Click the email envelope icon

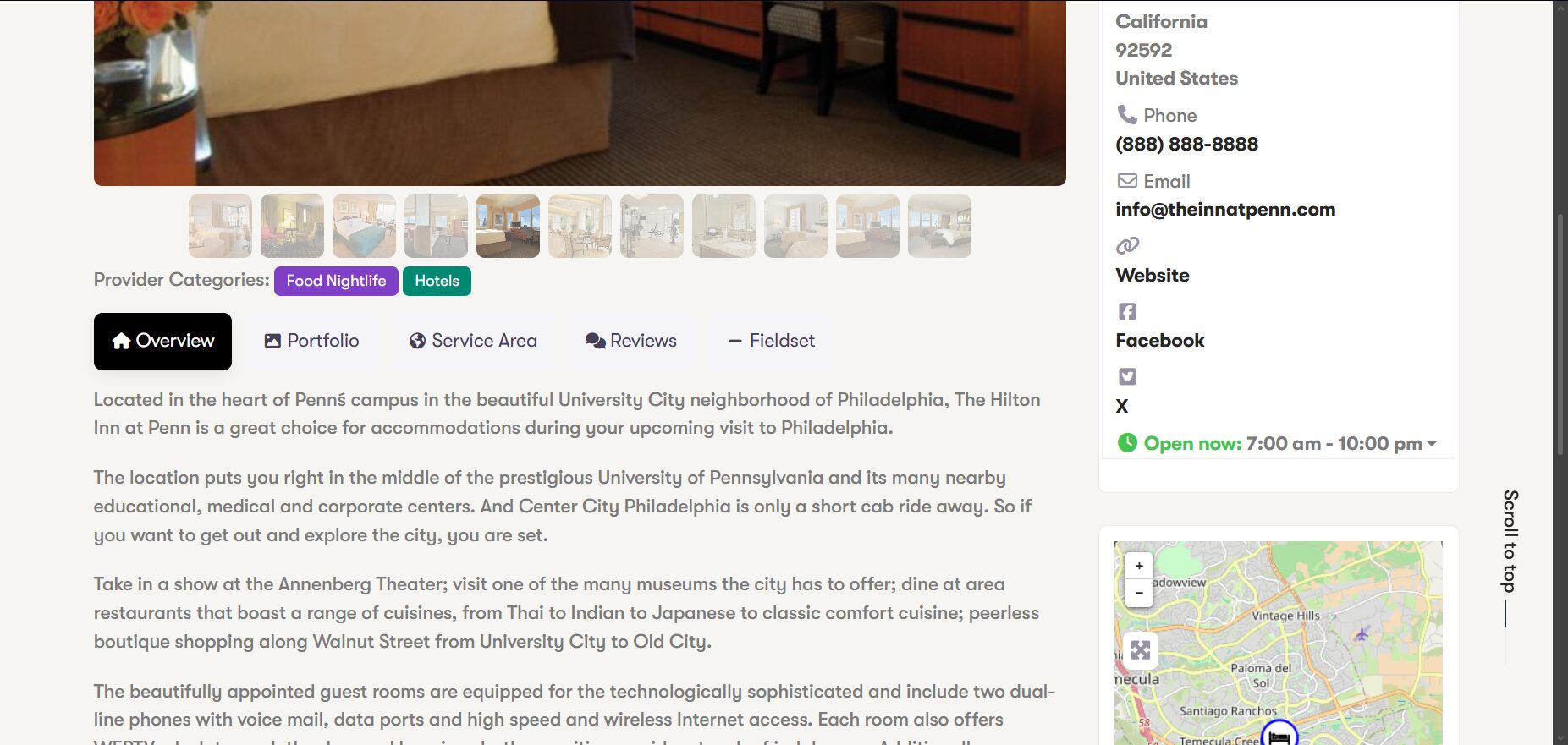[1127, 180]
